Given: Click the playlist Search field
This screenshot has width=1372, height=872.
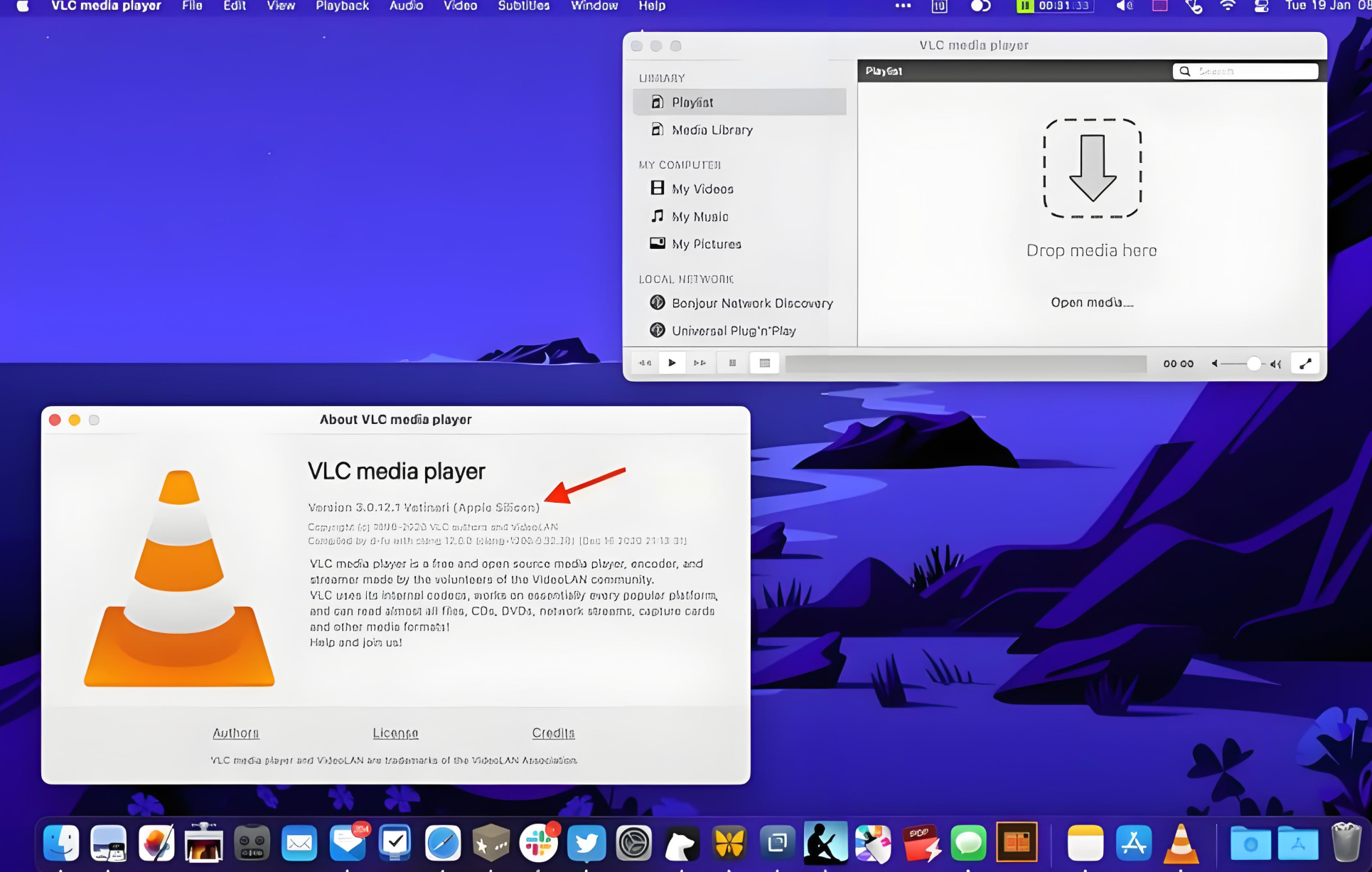Looking at the screenshot, I should 1245,71.
